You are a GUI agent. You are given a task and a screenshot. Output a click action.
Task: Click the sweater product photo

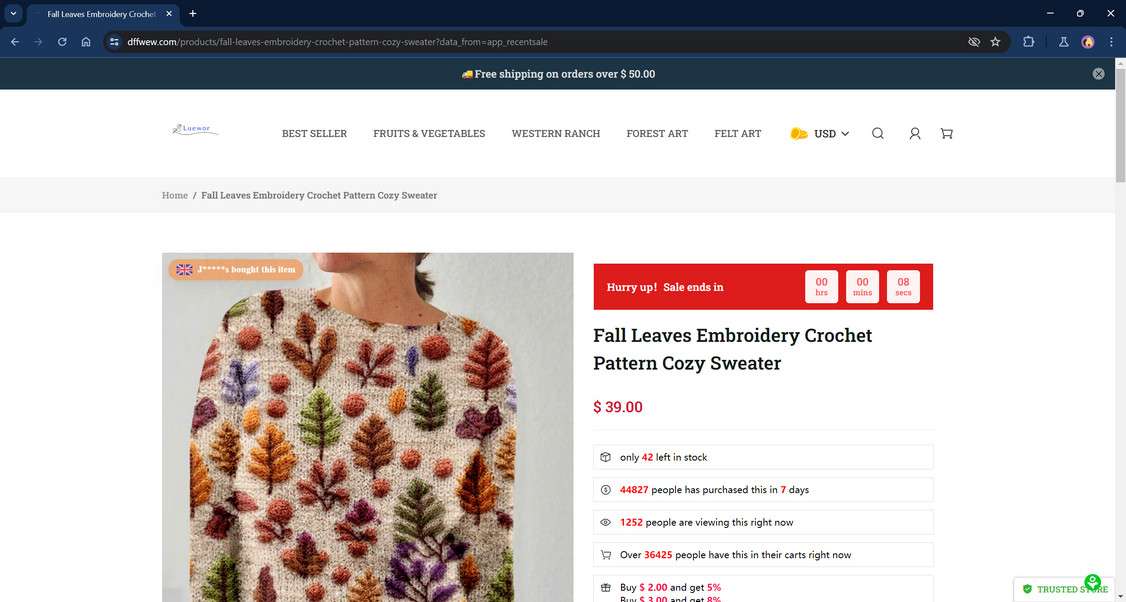click(x=367, y=430)
